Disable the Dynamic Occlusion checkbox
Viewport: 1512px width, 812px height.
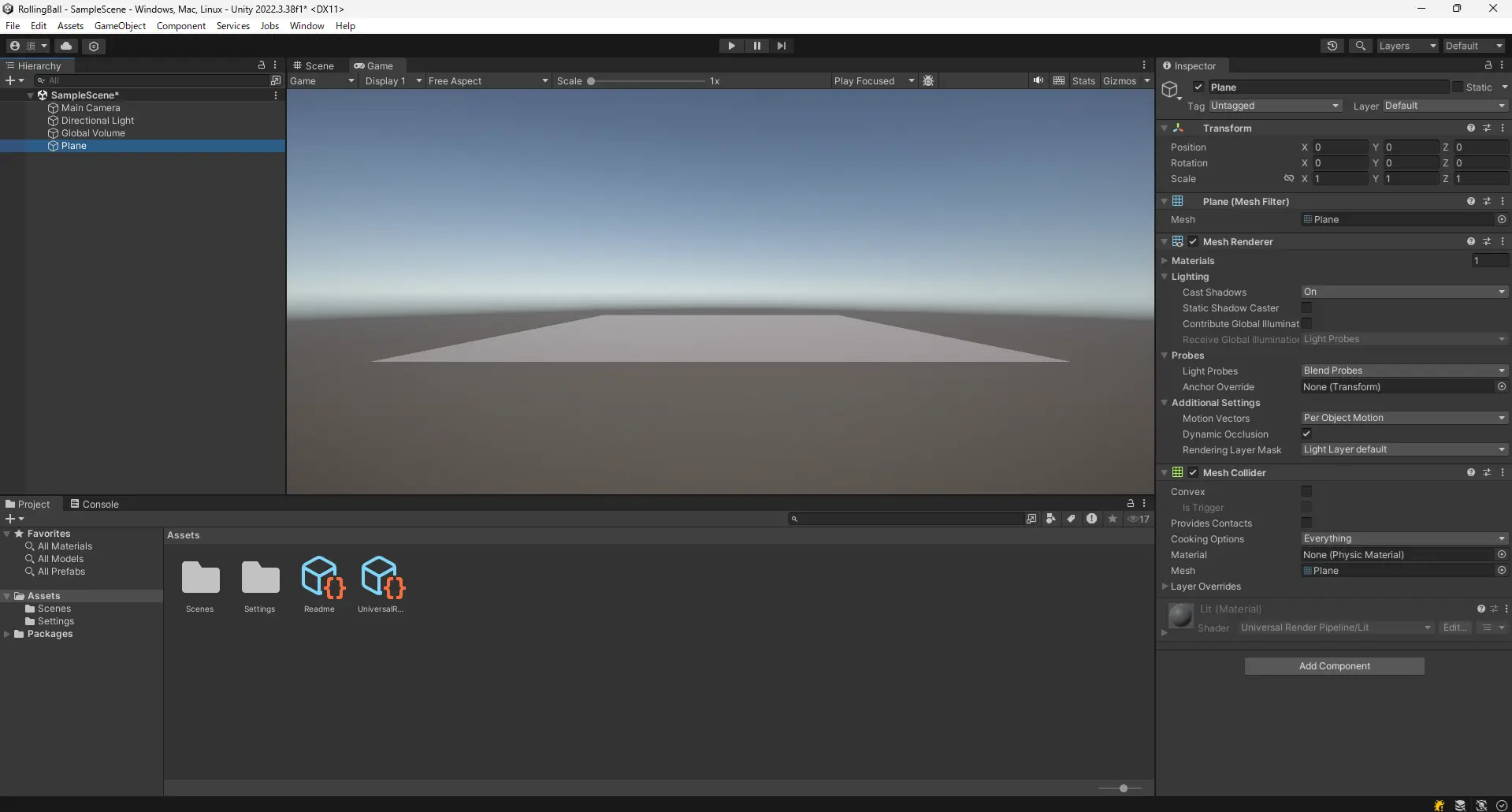point(1306,434)
